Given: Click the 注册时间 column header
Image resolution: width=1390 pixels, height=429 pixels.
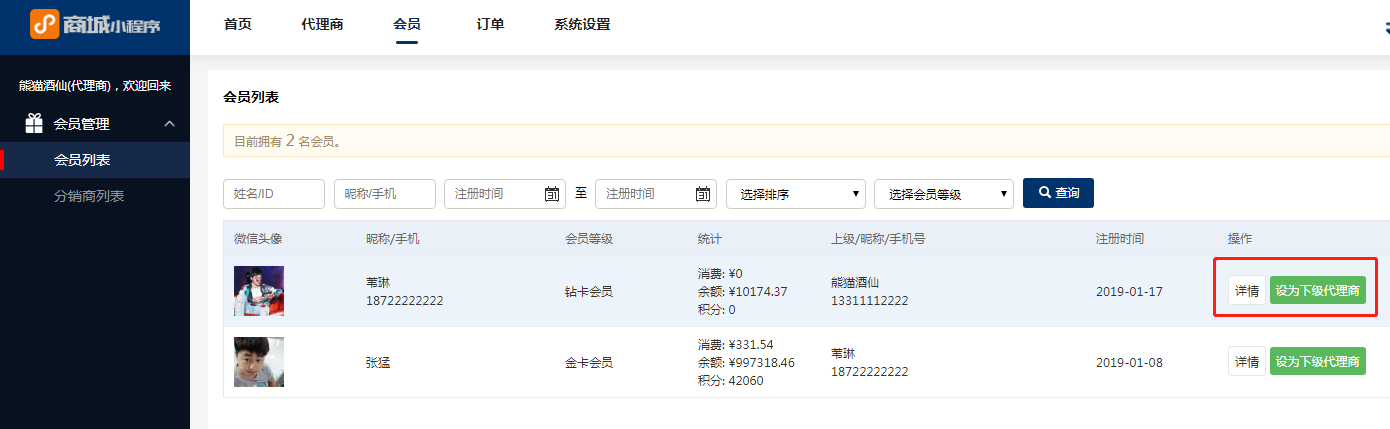Looking at the screenshot, I should pyautogui.click(x=1120, y=239).
